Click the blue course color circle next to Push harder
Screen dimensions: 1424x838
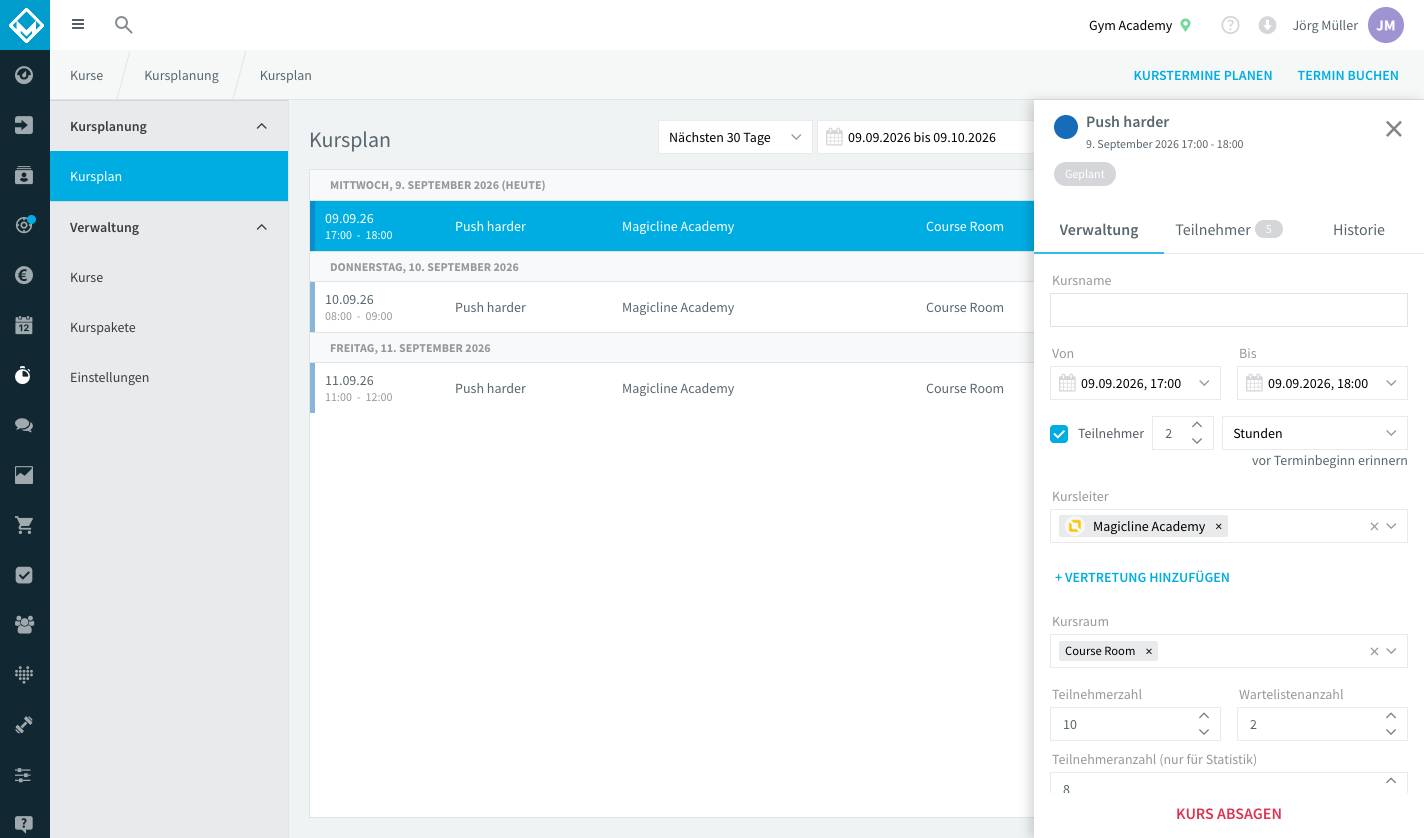pyautogui.click(x=1066, y=127)
